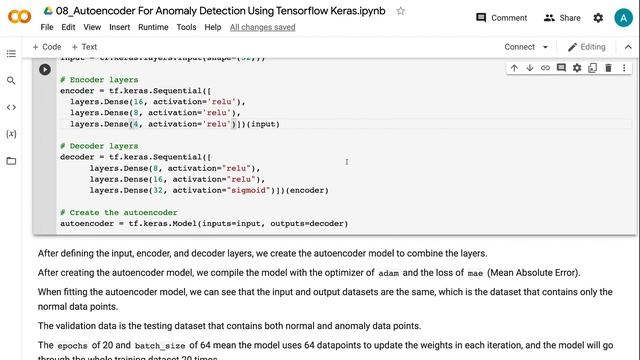Click the 'sigmoid' activation string
This screenshot has width=640, height=360.
[x=249, y=190]
